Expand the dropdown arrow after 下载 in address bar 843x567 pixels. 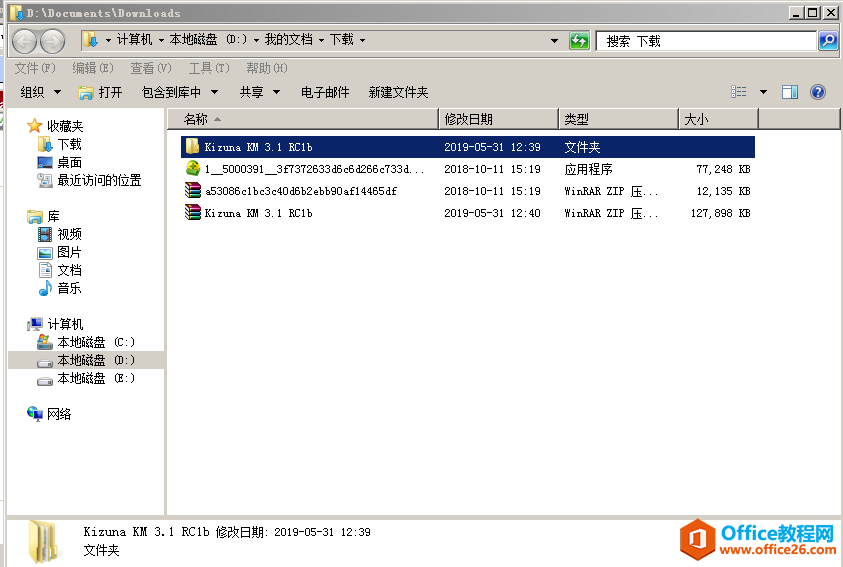[x=362, y=40]
